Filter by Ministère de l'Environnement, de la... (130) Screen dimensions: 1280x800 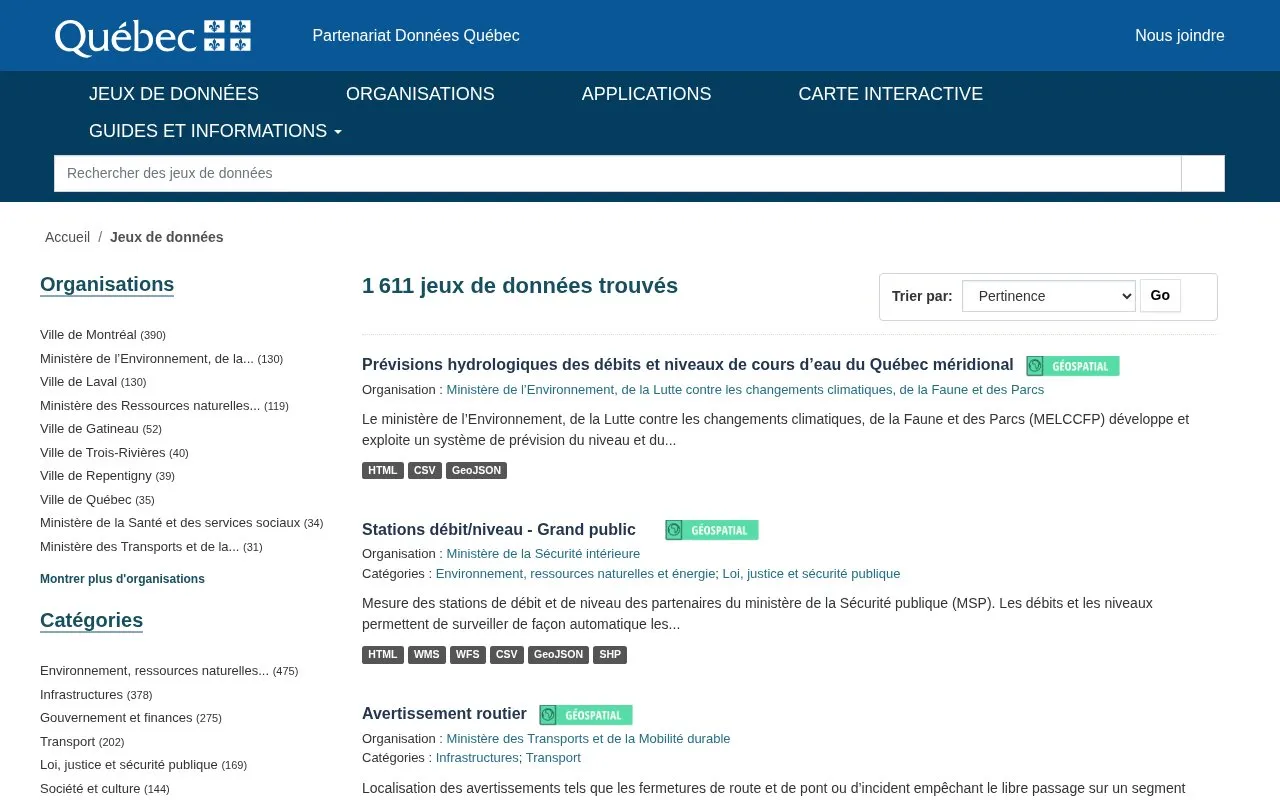pyautogui.click(x=161, y=359)
